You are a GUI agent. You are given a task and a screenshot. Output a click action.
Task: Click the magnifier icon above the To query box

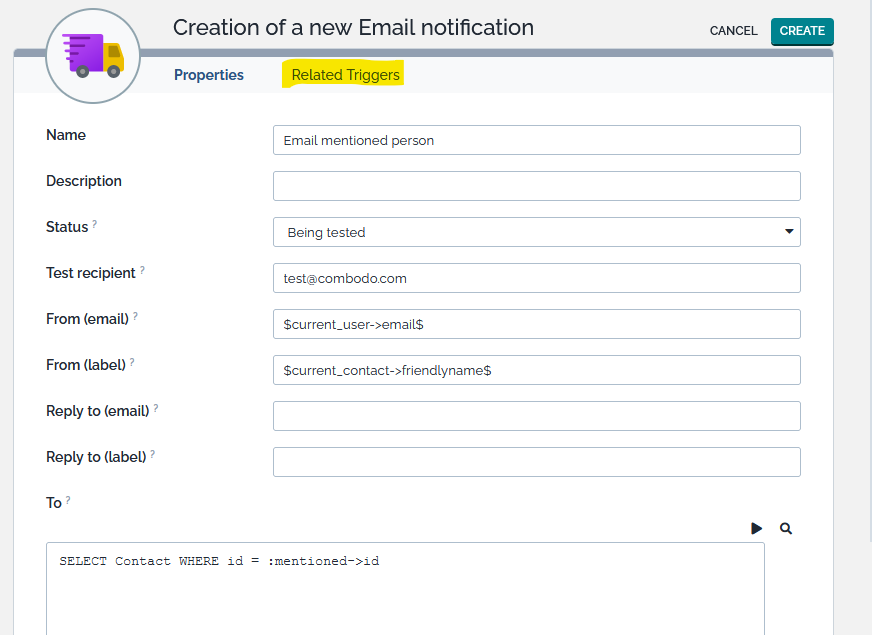point(786,528)
